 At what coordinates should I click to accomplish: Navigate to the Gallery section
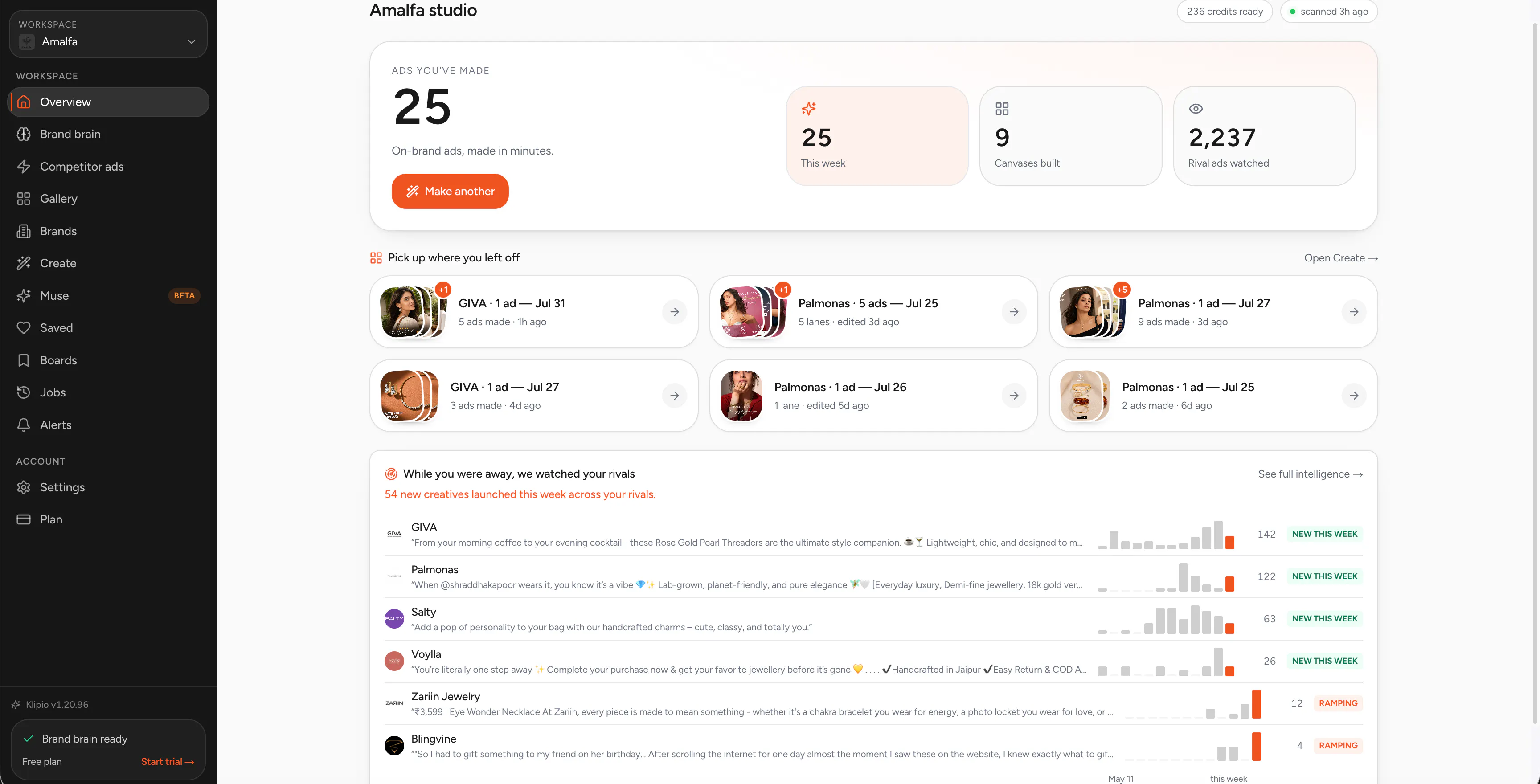click(108, 198)
